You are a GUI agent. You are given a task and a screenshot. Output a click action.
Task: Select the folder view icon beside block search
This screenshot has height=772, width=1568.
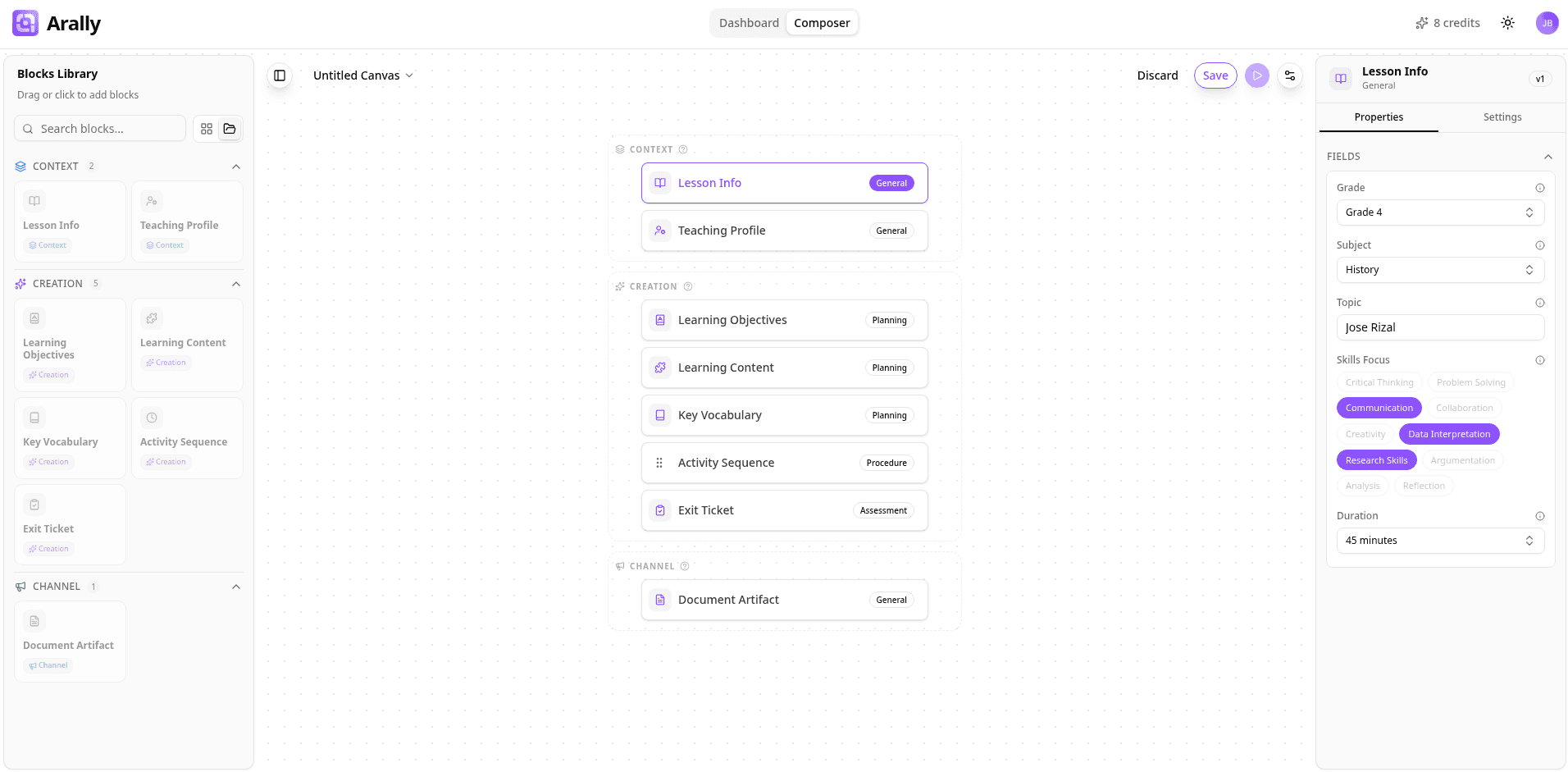(x=230, y=128)
